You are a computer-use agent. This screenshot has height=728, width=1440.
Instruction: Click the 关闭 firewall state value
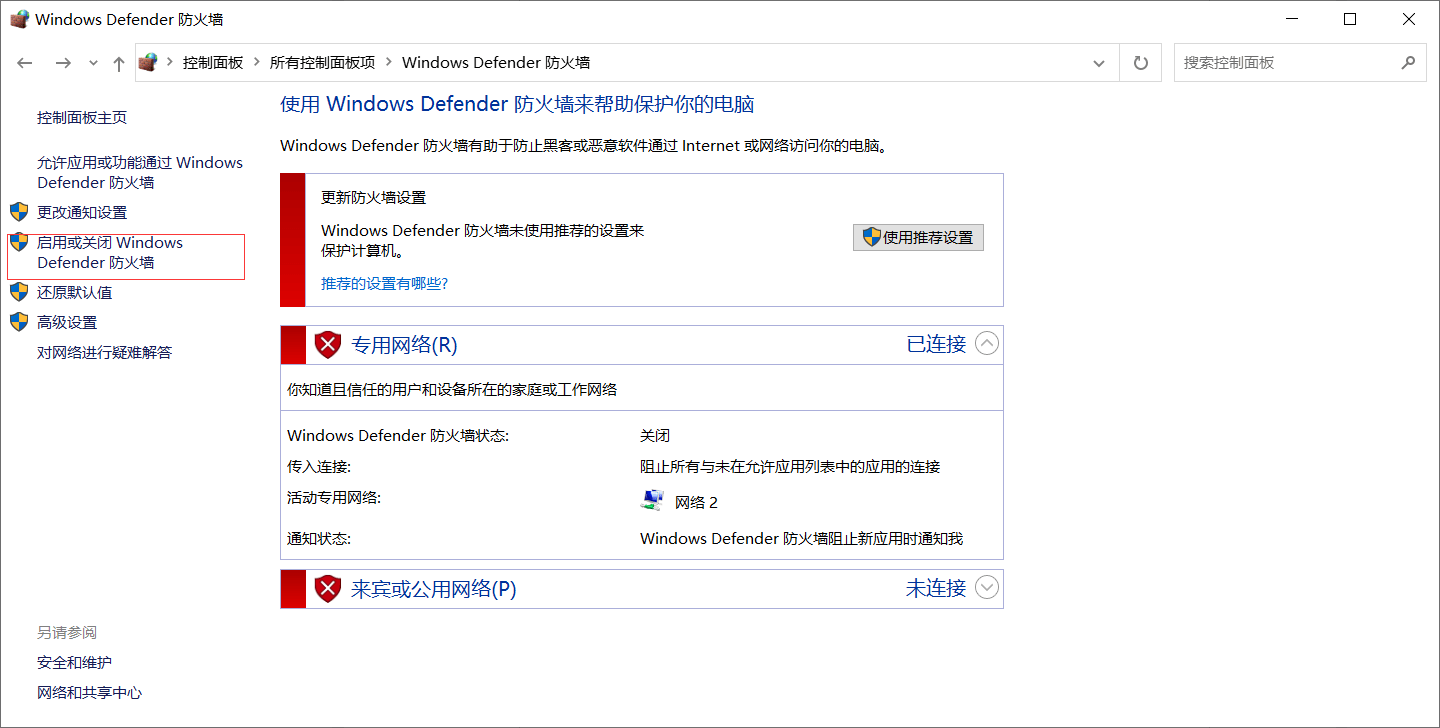[x=655, y=436]
